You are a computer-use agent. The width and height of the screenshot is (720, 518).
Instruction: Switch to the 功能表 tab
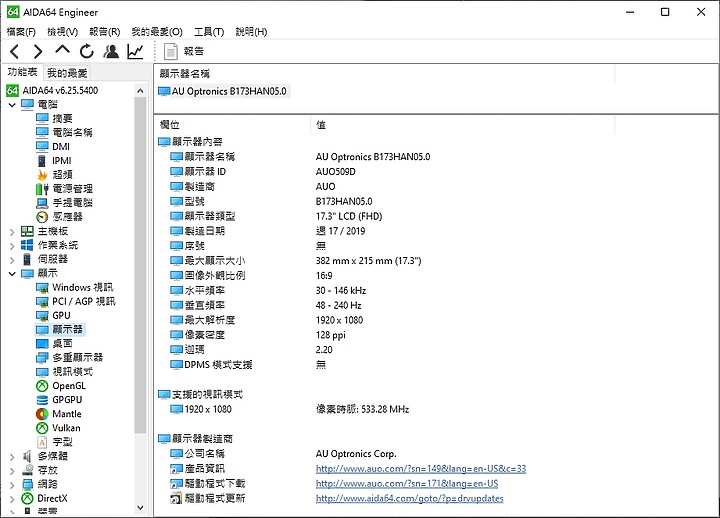22,72
